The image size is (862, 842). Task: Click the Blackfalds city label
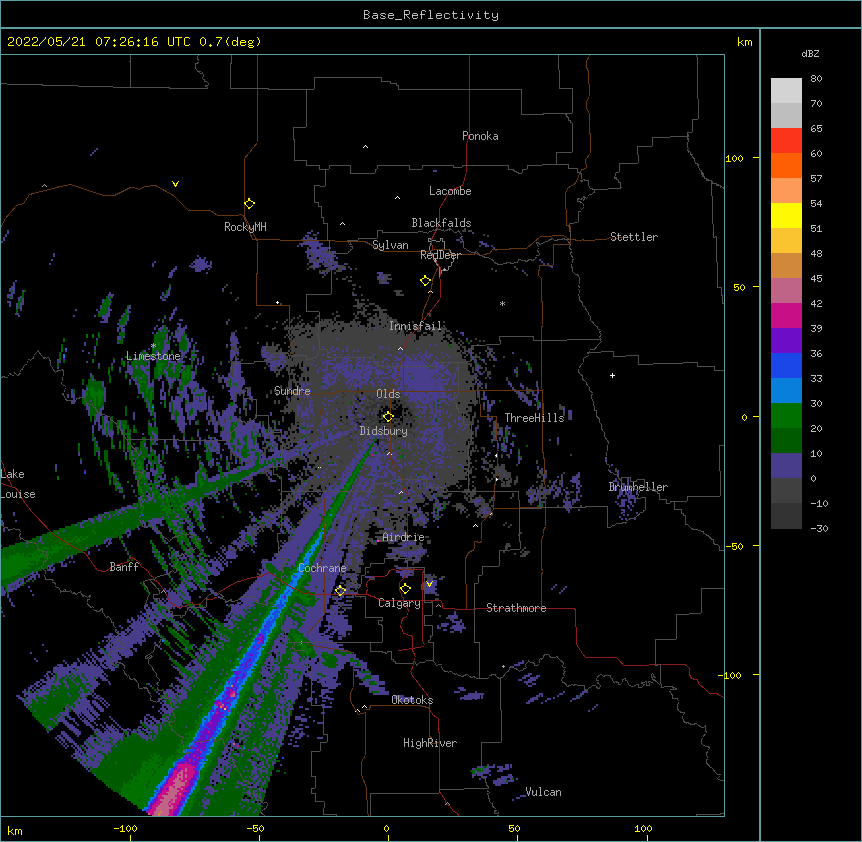coord(441,223)
